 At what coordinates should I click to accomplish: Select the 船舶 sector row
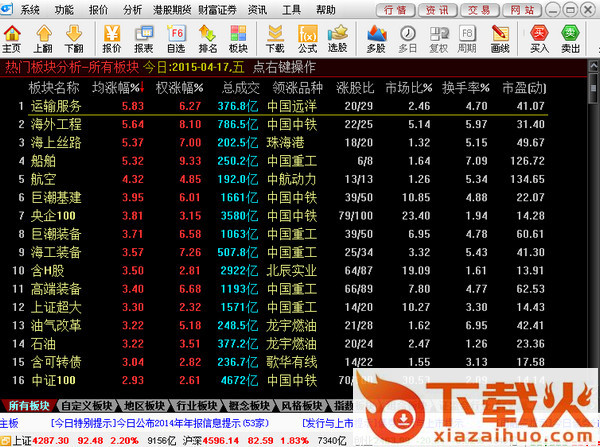point(279,161)
